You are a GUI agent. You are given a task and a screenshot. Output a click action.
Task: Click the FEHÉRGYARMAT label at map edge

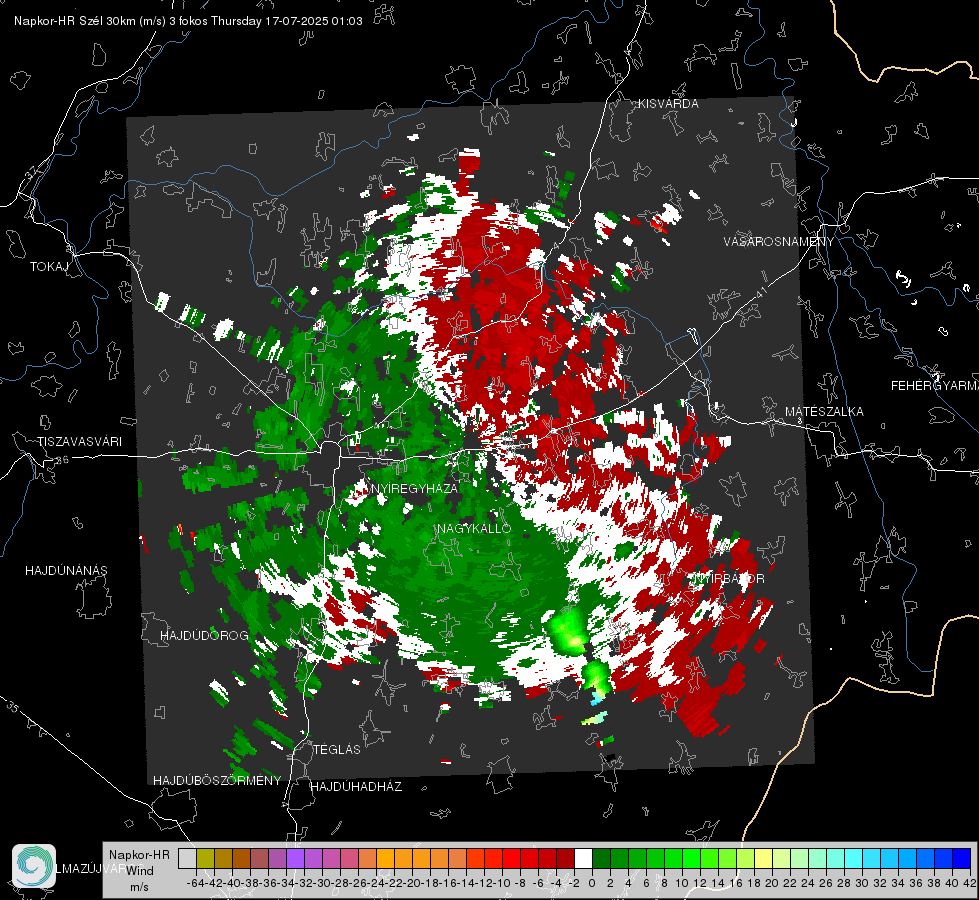(x=934, y=386)
